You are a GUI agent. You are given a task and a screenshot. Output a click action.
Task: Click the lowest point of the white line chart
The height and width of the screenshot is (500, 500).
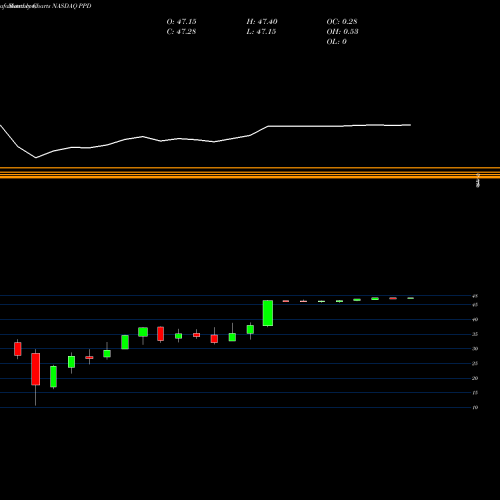(x=36, y=158)
